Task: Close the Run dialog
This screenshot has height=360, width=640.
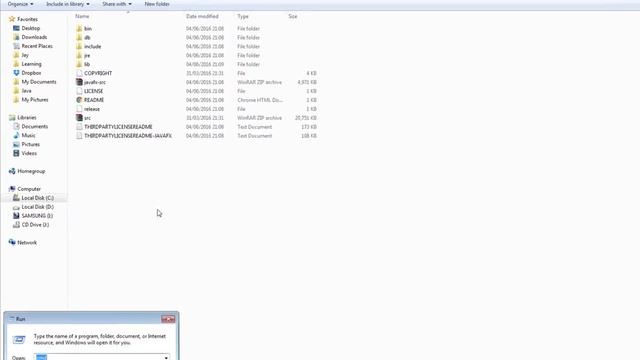Action: (168, 319)
